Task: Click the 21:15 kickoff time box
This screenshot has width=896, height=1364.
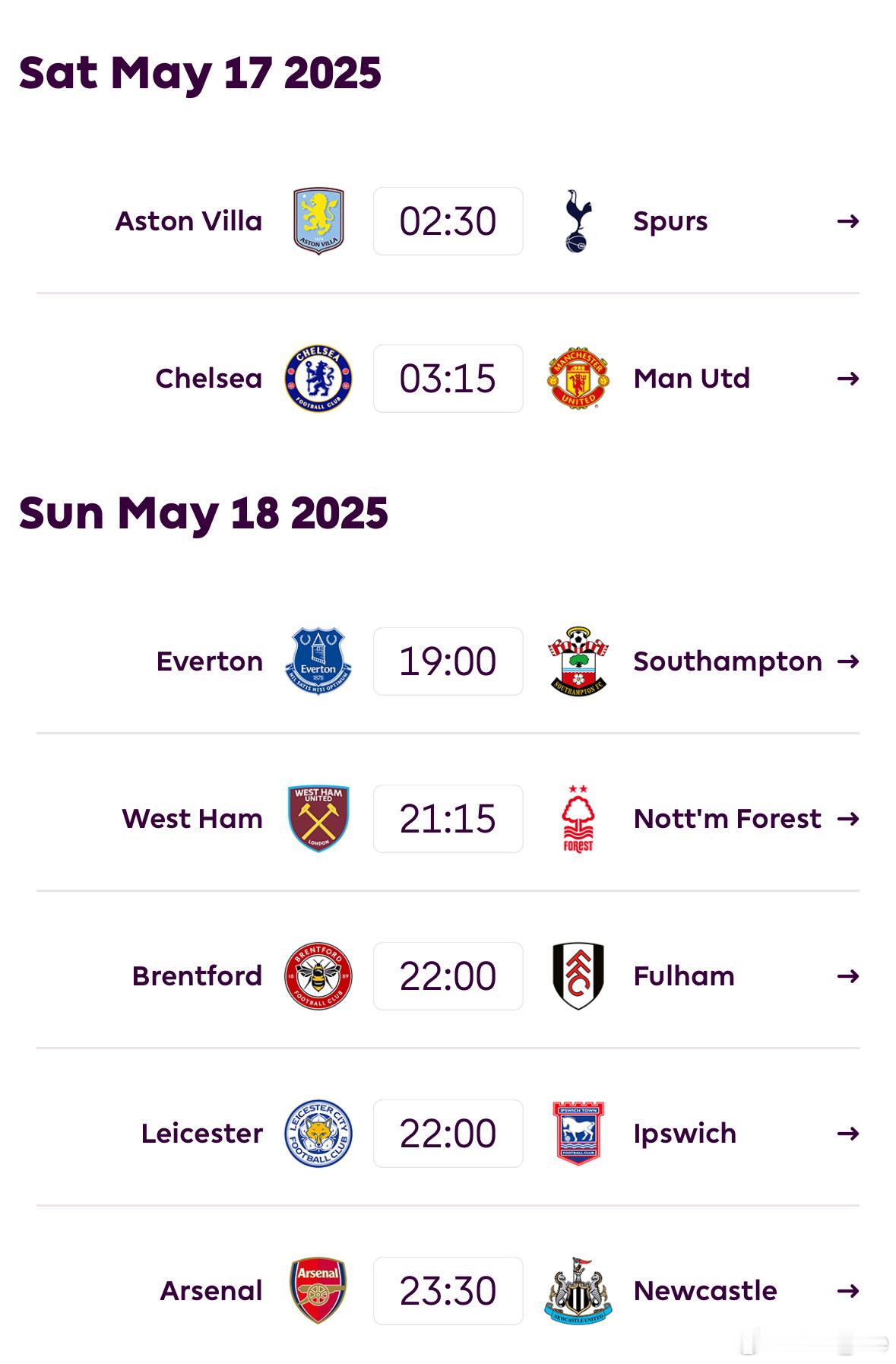Action: (x=448, y=819)
